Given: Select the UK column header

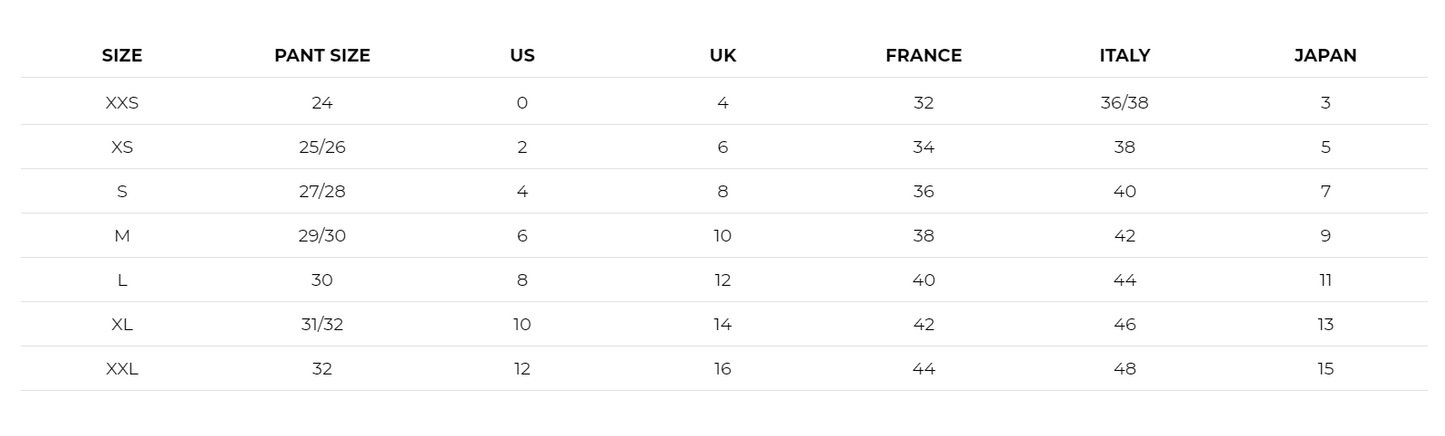Looking at the screenshot, I should 723,56.
